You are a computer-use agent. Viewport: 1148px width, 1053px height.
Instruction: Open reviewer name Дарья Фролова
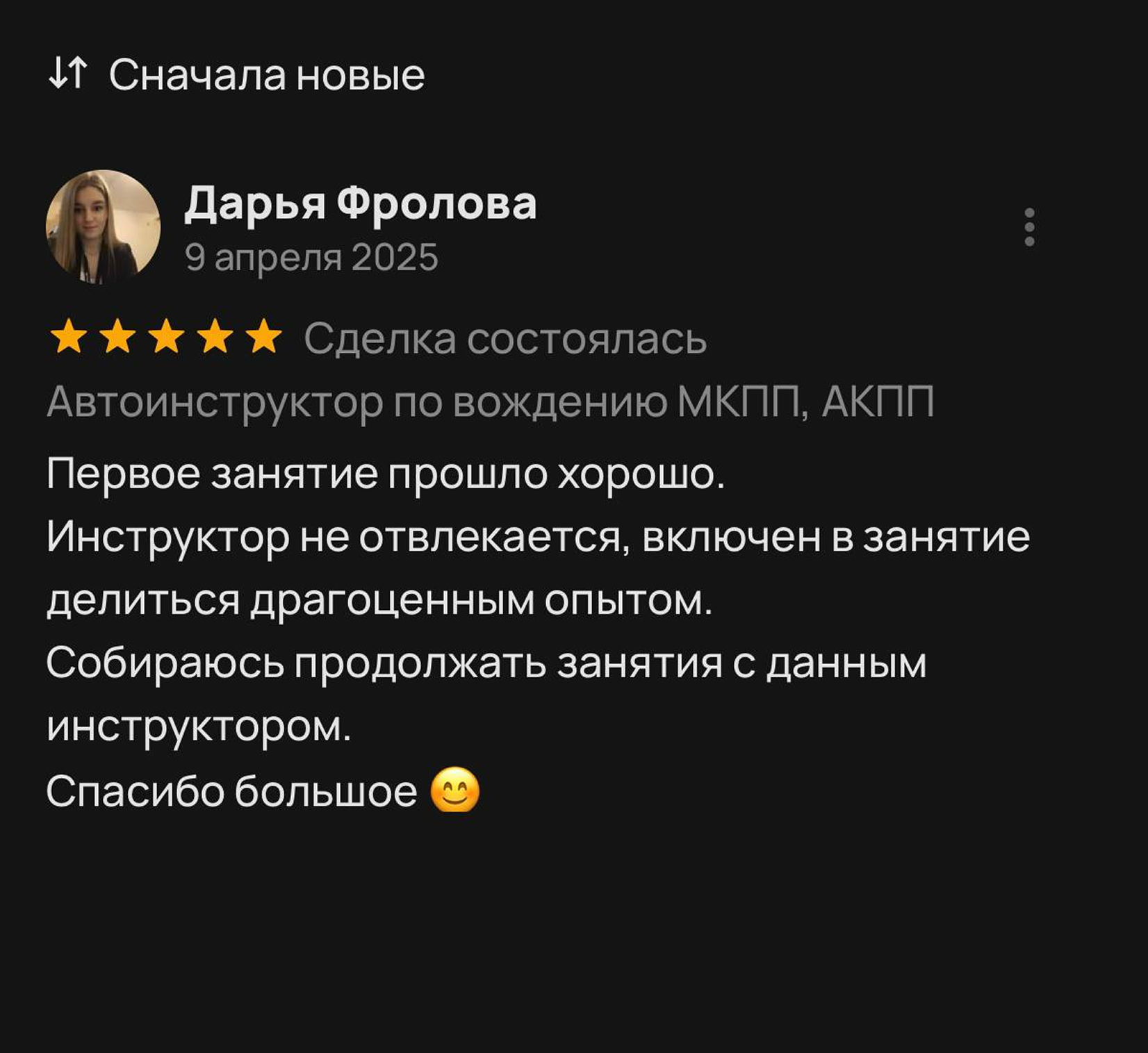point(360,204)
